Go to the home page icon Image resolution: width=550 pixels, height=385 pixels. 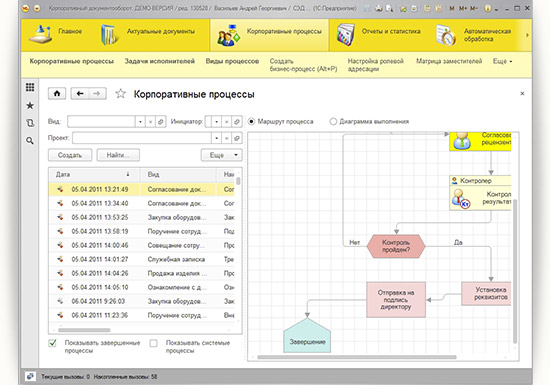(57, 94)
